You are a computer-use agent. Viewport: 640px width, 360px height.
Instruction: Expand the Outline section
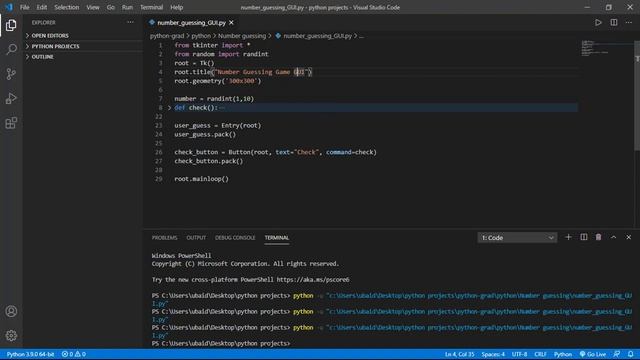pyautogui.click(x=83, y=57)
